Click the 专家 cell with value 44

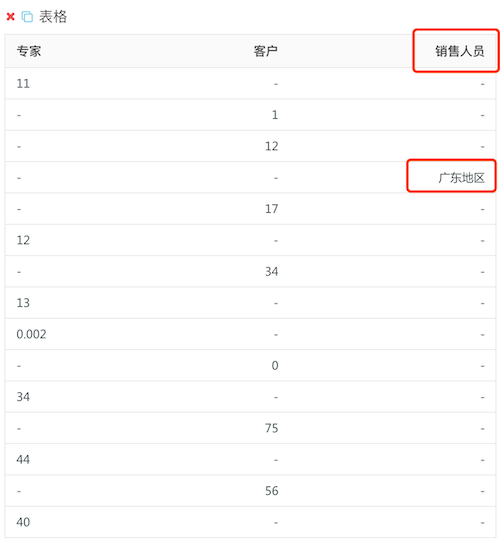(23, 459)
